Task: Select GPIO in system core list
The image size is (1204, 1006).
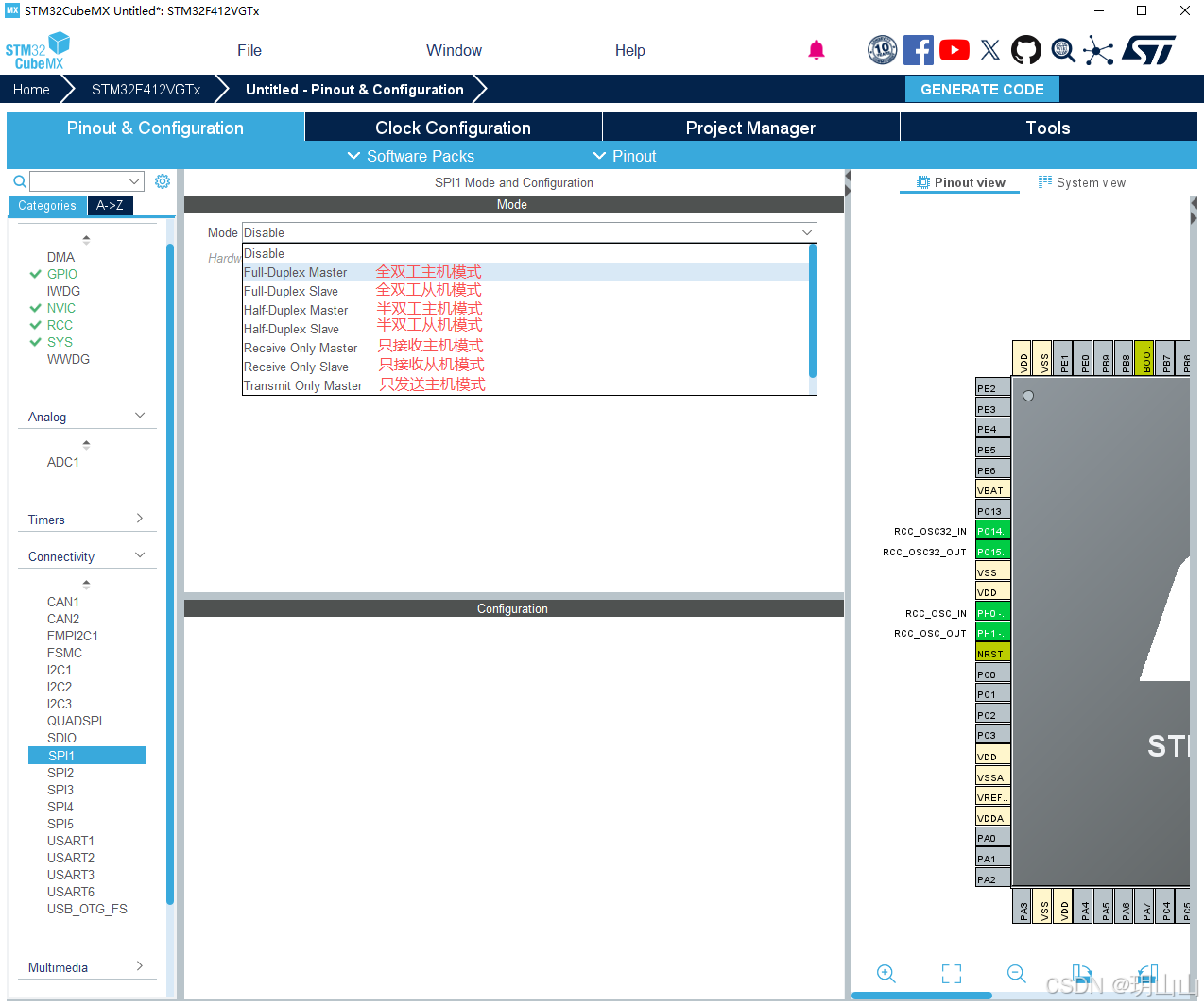Action: pyautogui.click(x=62, y=274)
